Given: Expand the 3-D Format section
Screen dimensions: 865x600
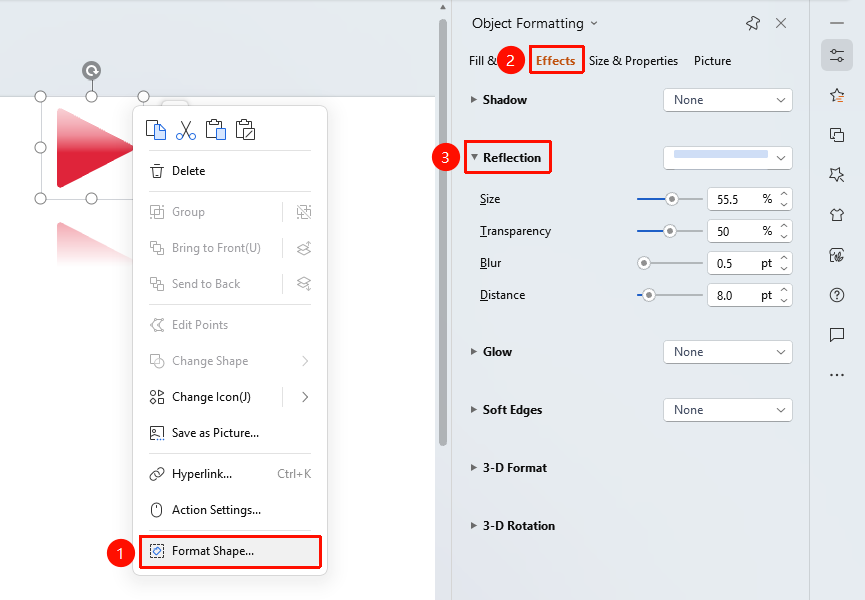Looking at the screenshot, I should pyautogui.click(x=474, y=468).
